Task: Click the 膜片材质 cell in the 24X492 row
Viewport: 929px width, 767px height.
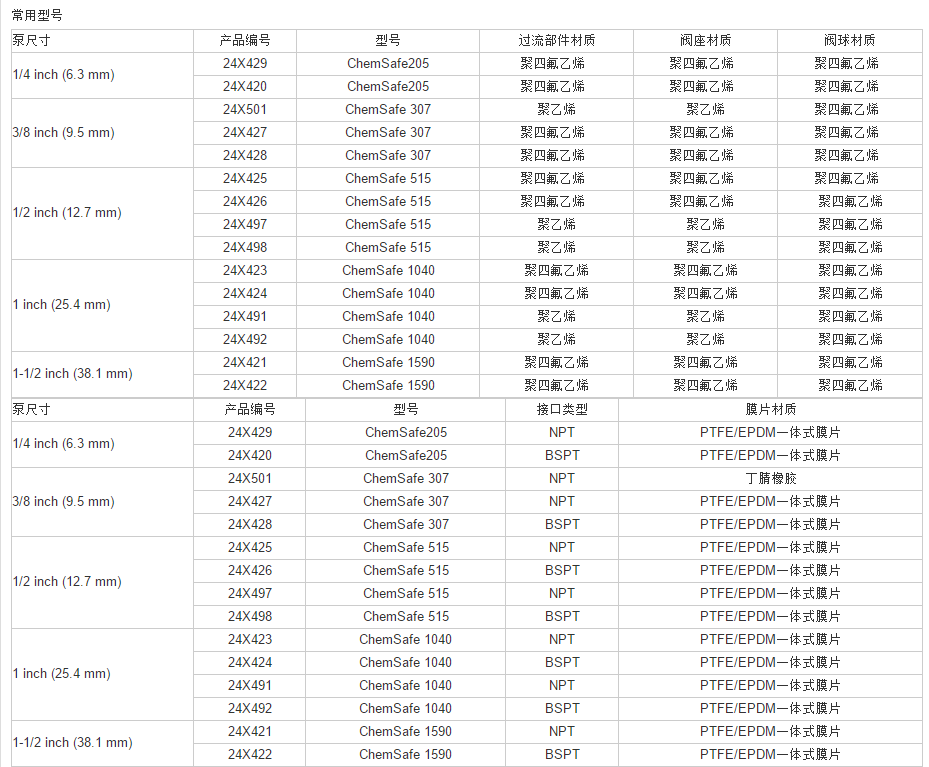Action: click(770, 708)
